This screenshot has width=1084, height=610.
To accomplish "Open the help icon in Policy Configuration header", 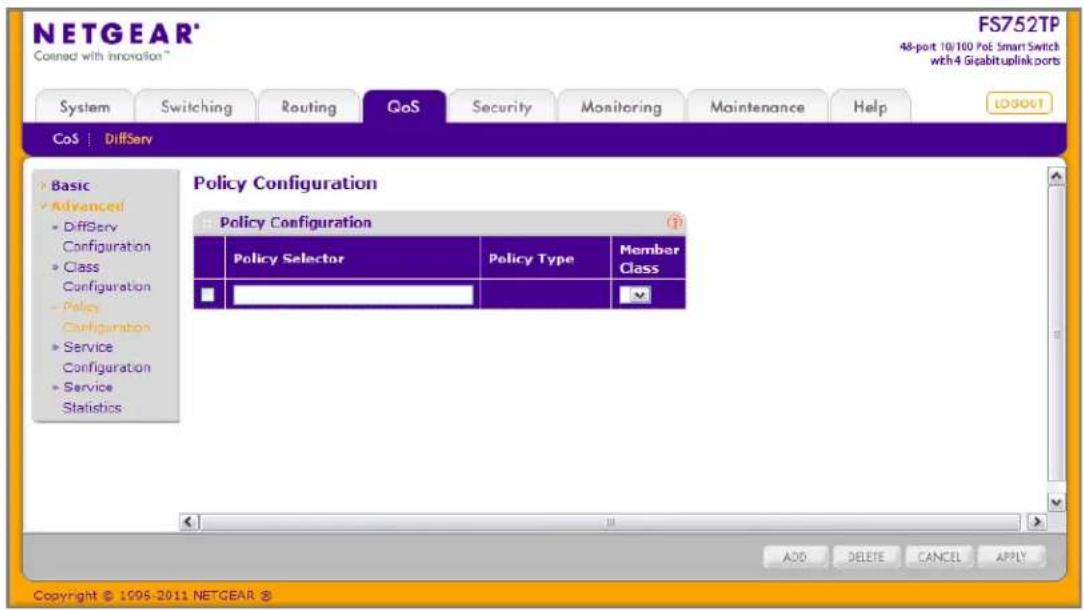I will [674, 222].
